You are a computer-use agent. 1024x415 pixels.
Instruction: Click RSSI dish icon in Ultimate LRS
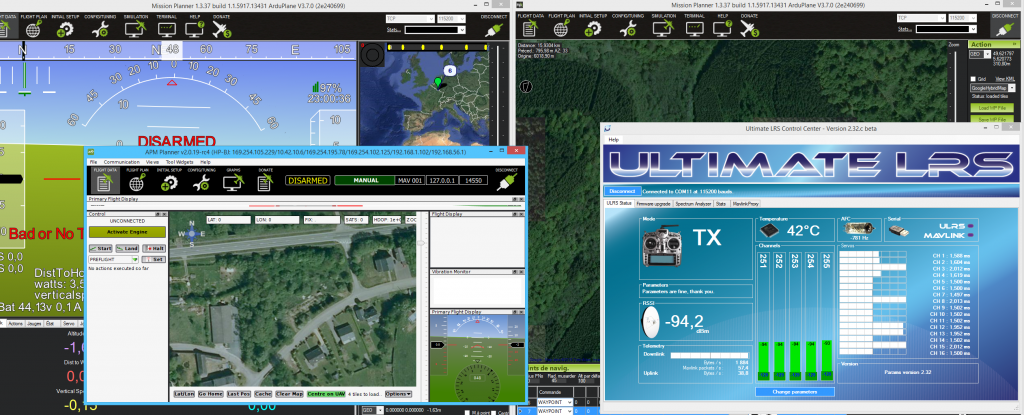[650, 321]
